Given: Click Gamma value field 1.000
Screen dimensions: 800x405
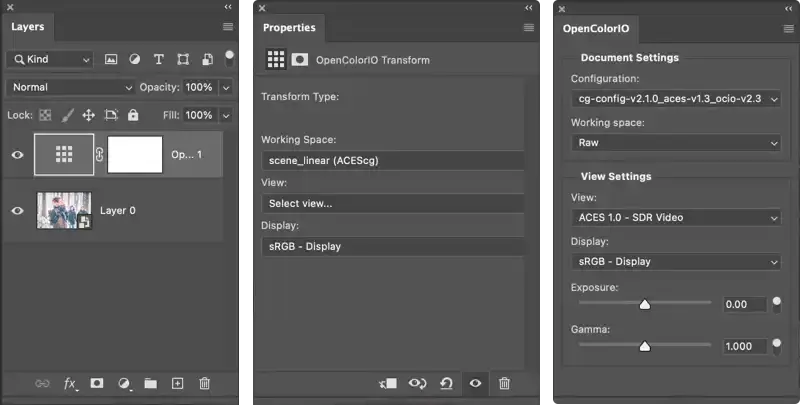Looking at the screenshot, I should [x=745, y=346].
